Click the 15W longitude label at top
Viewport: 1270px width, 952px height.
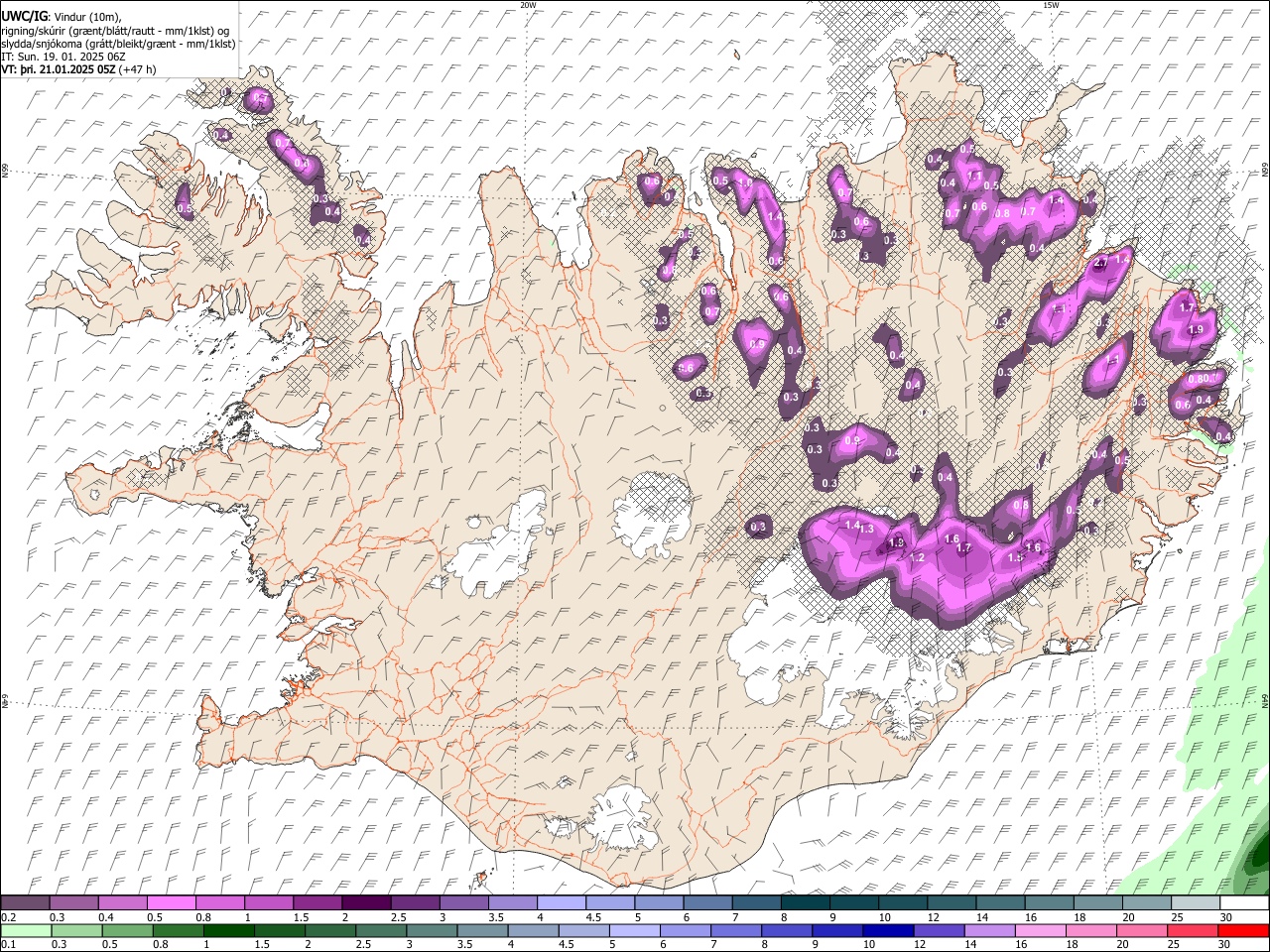pos(1050,5)
